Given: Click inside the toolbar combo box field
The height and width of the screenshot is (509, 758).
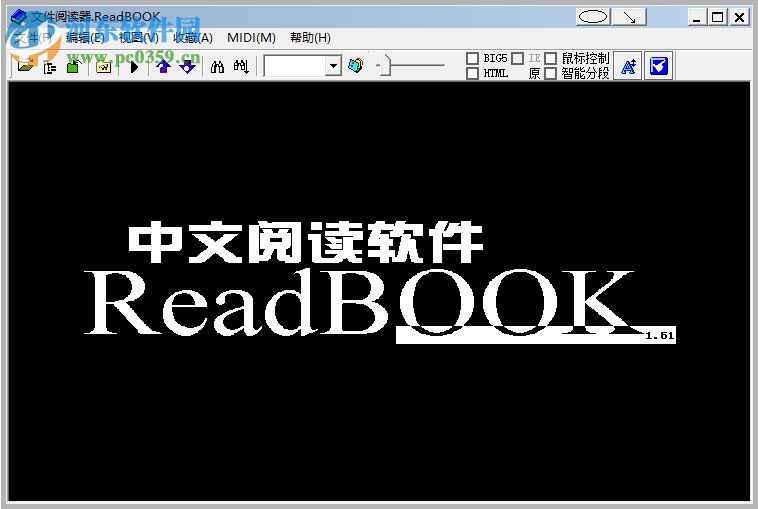Looking at the screenshot, I should (294, 66).
